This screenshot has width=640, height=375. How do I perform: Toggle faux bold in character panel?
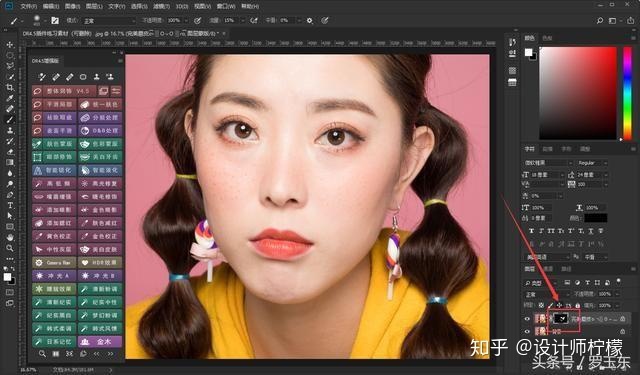[531, 231]
